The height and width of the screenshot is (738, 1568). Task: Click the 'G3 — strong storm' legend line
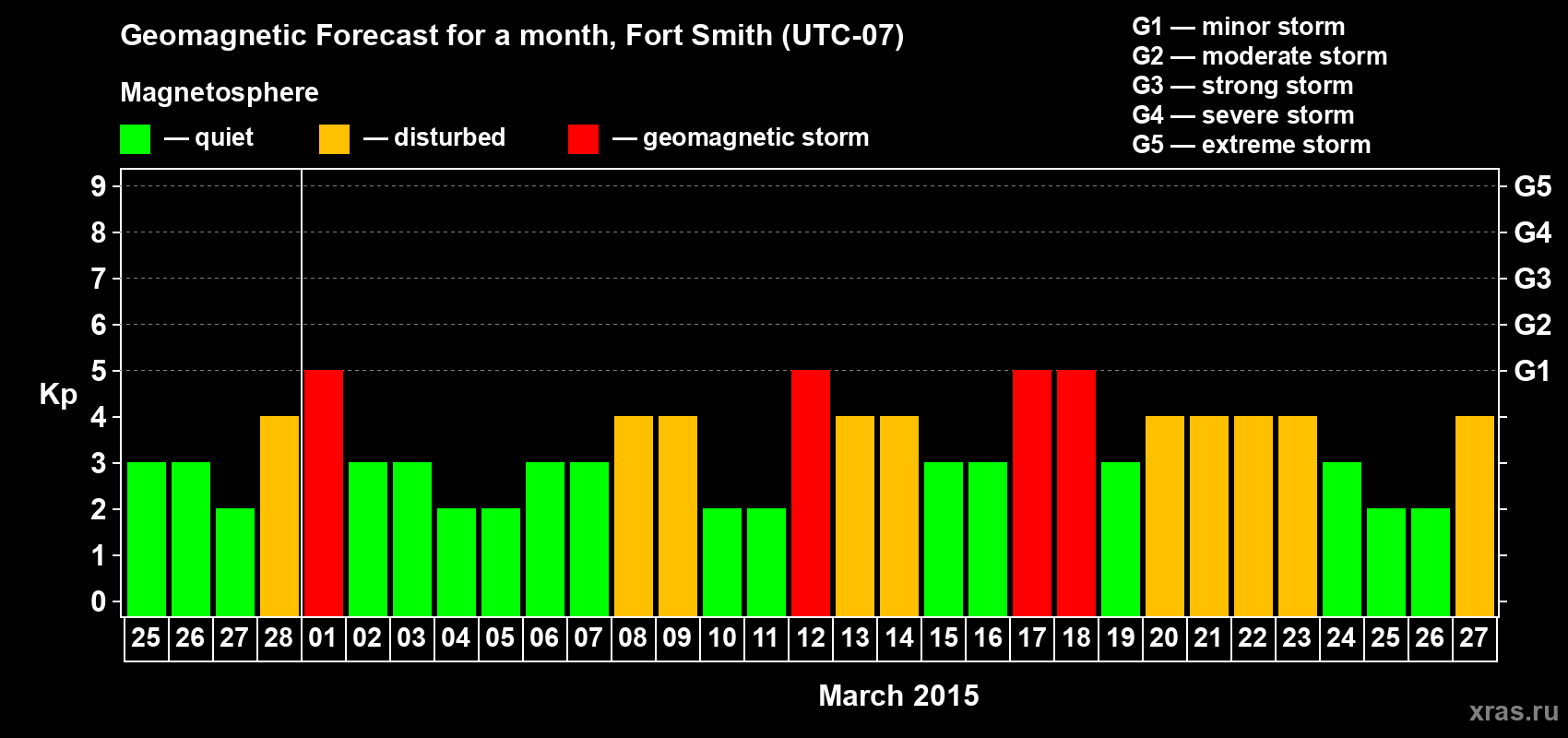(x=1242, y=86)
